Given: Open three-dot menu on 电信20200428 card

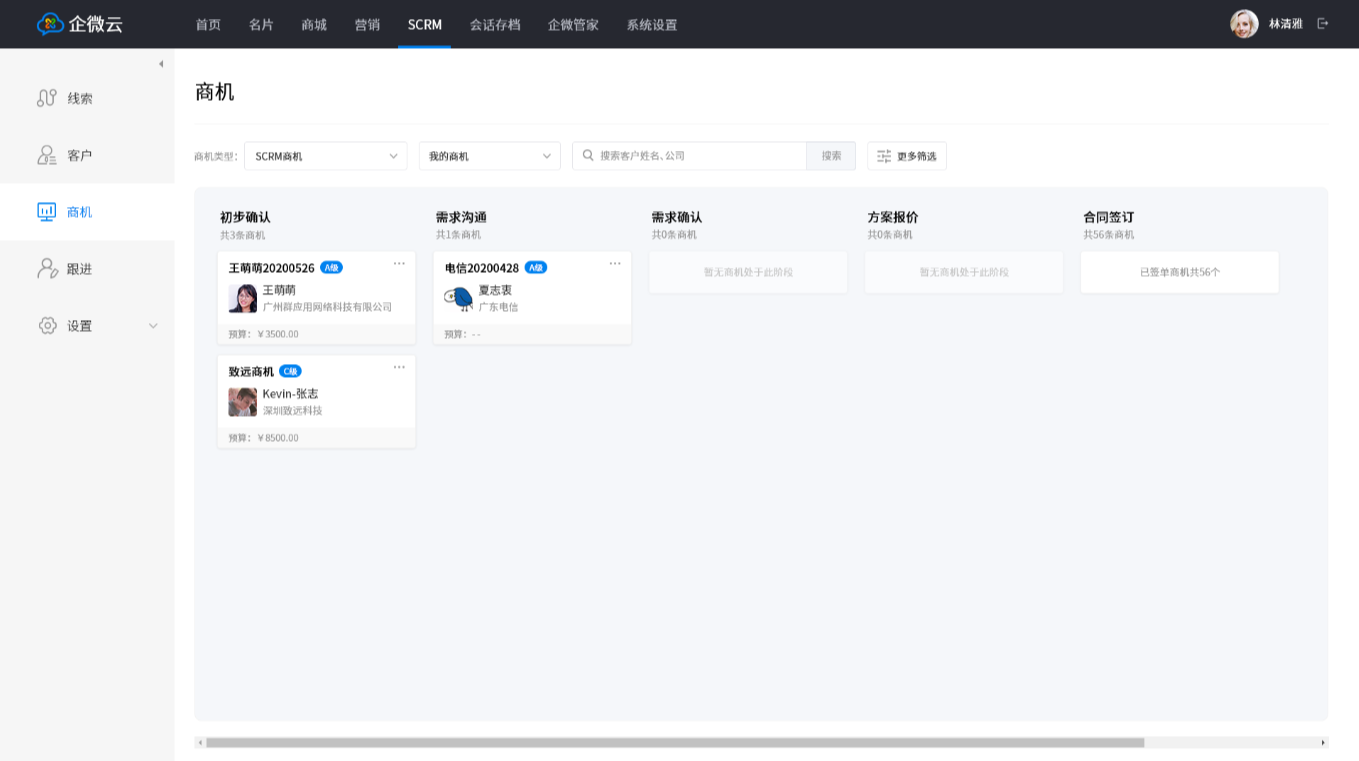Looking at the screenshot, I should (x=615, y=264).
